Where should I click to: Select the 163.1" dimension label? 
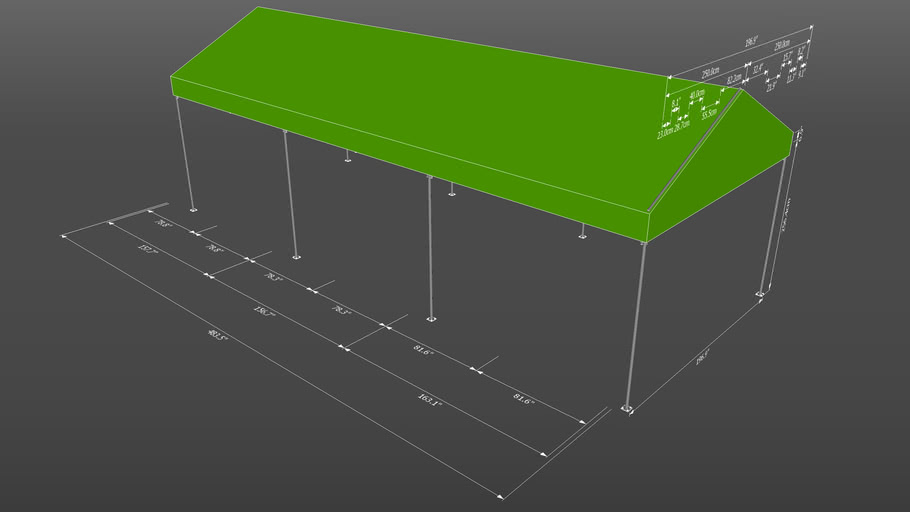428,400
